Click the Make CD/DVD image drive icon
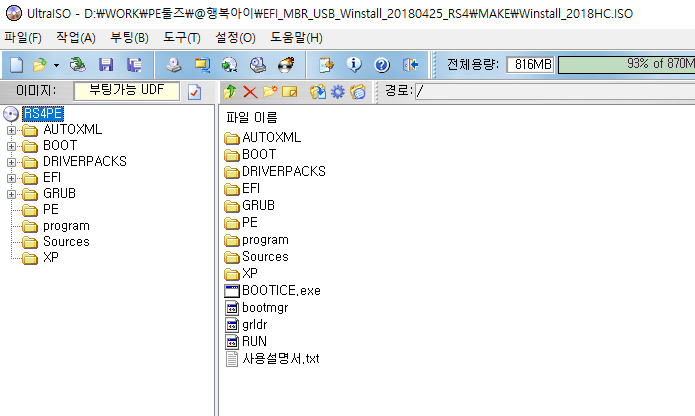695x416 pixels. click(x=174, y=65)
